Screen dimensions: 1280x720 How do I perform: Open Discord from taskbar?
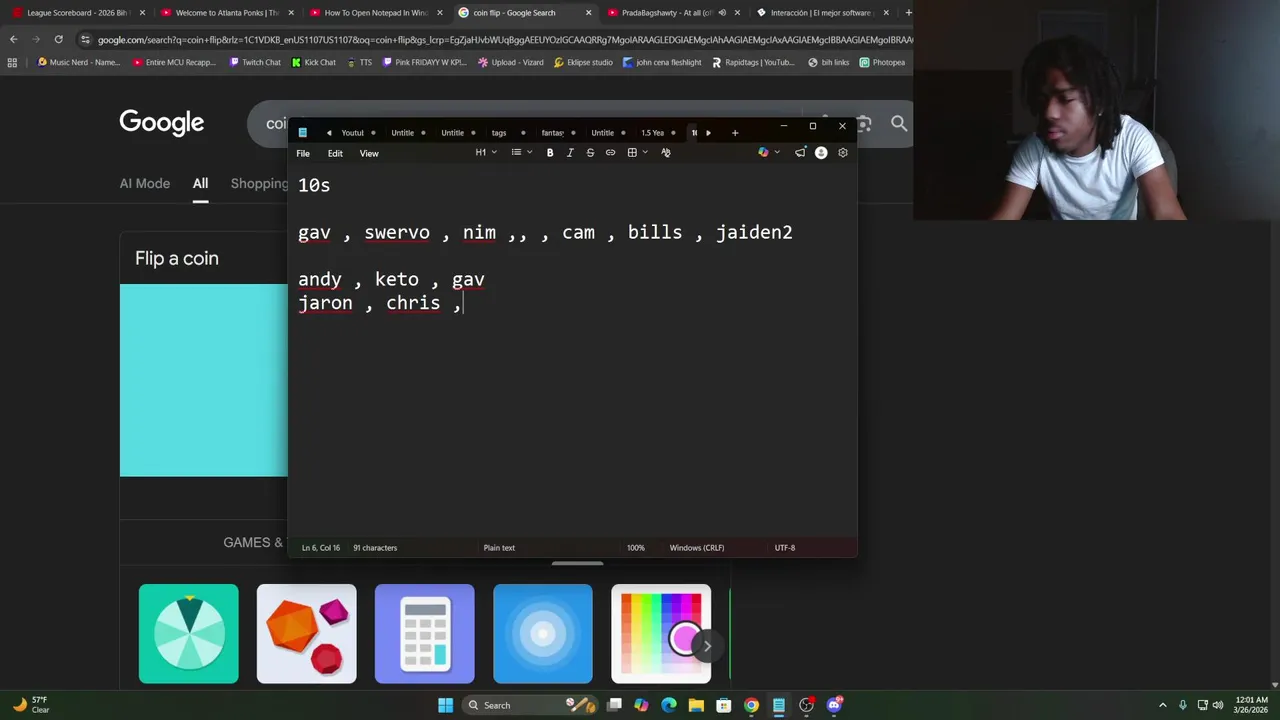[834, 705]
